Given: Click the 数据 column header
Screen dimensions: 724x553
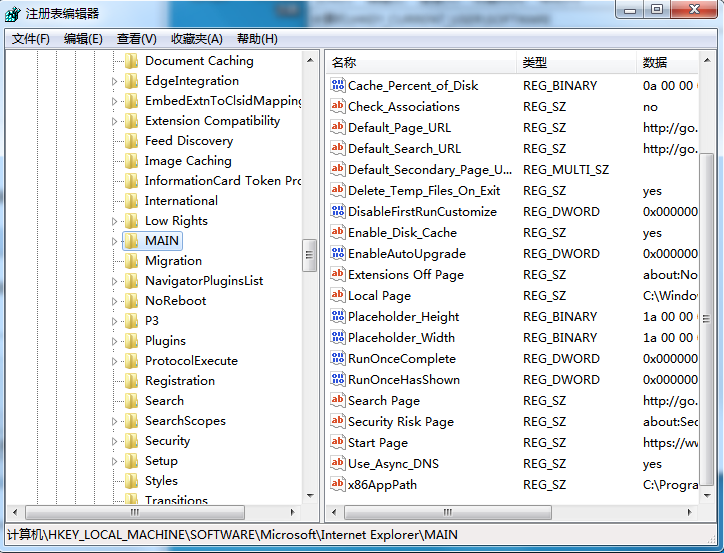Looking at the screenshot, I should [x=667, y=62].
